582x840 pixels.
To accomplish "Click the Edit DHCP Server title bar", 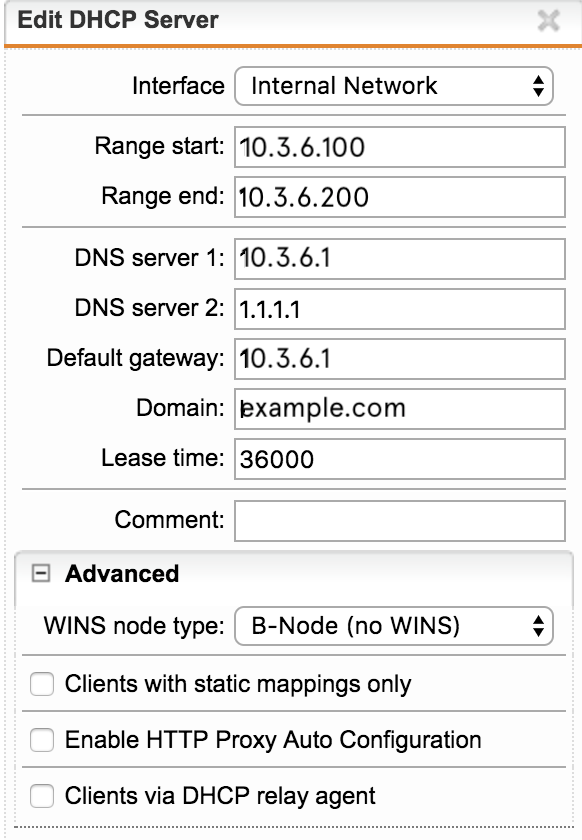I will click(293, 21).
